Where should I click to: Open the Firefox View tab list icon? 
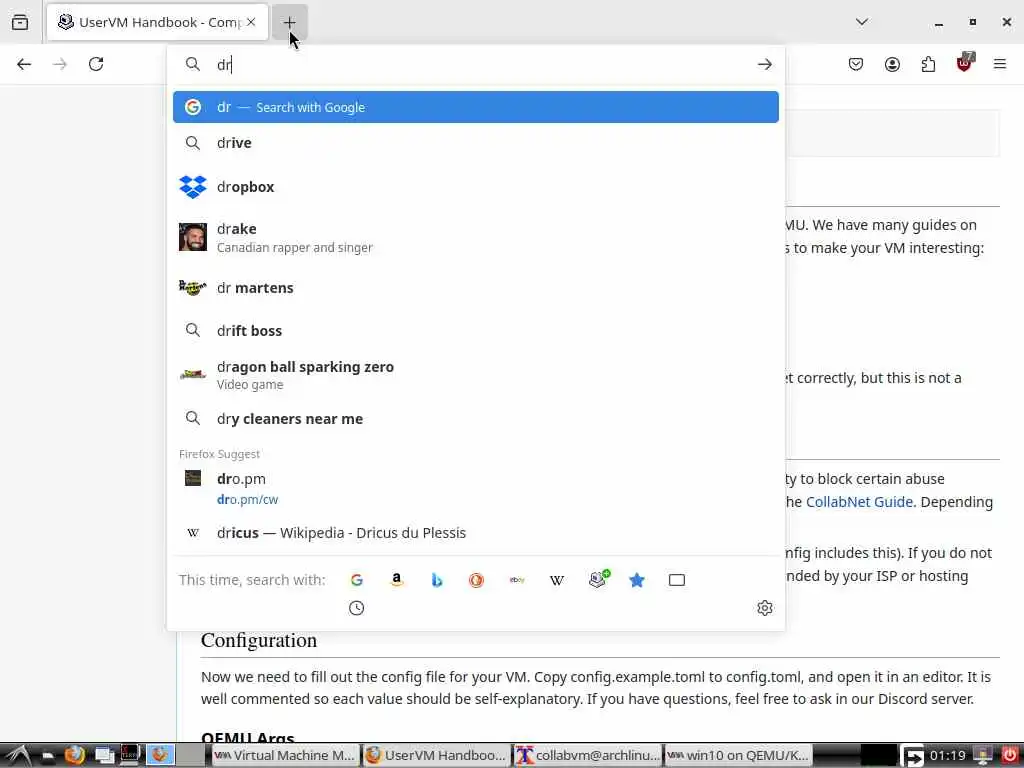pyautogui.click(x=20, y=22)
